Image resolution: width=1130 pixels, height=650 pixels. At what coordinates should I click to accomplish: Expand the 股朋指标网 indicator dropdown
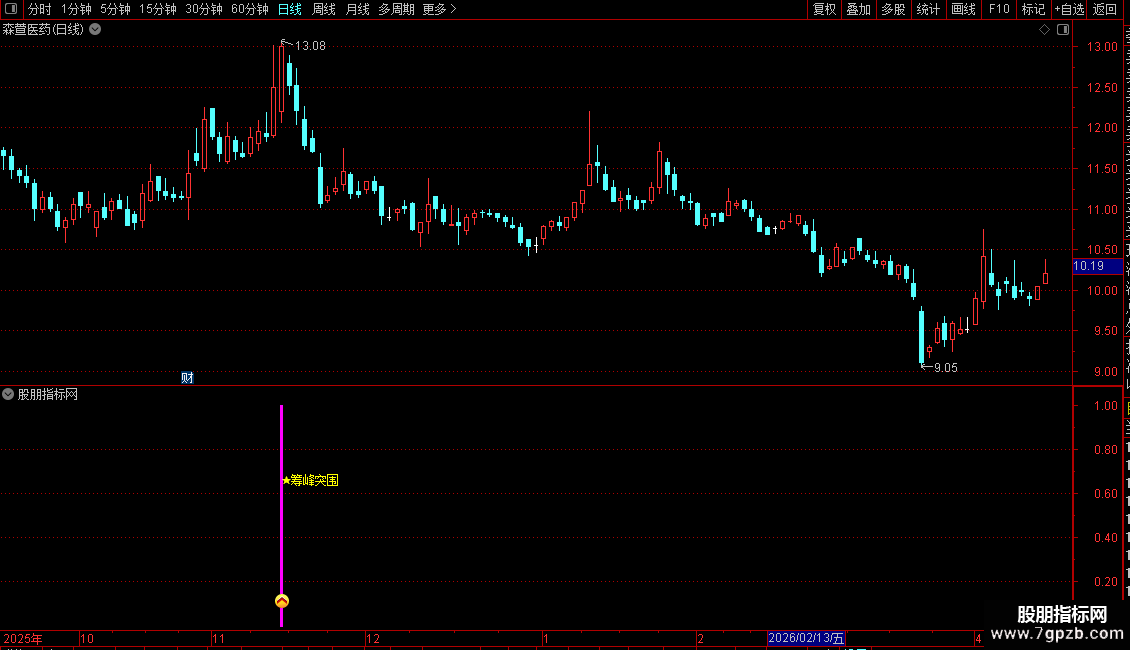pos(8,394)
